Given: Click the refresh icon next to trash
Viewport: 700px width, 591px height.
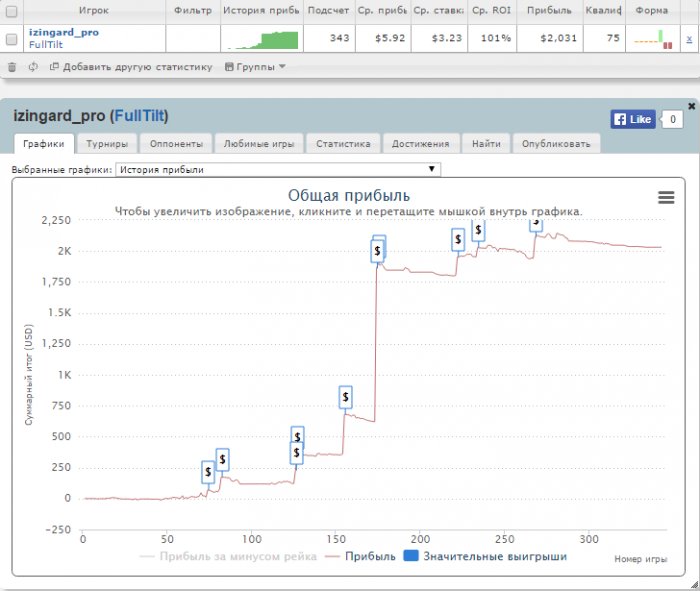Looking at the screenshot, I should (x=33, y=67).
